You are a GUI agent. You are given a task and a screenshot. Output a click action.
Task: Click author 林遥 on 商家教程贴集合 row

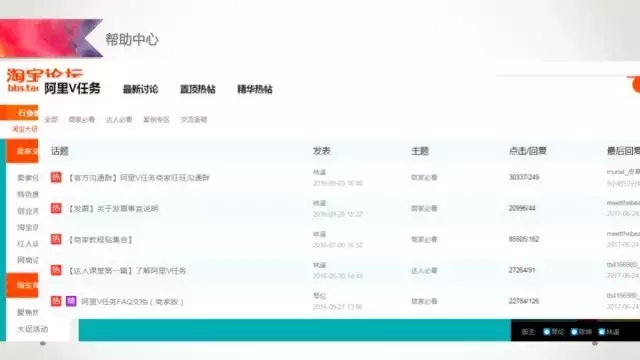320,234
